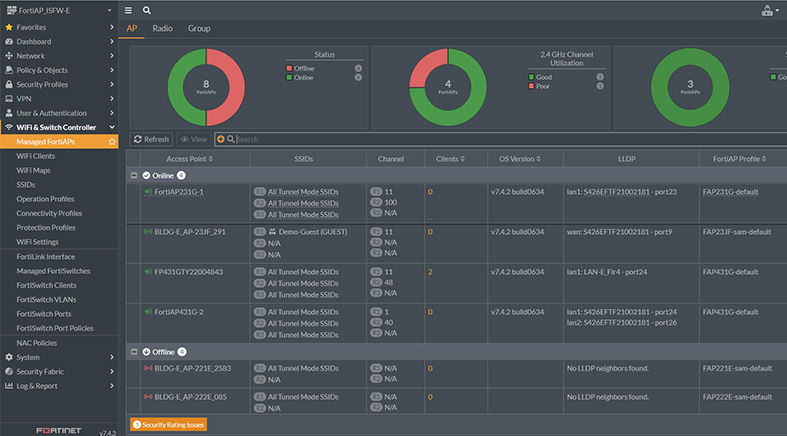The width and height of the screenshot is (787, 436).
Task: Click the Policy & Objects icon
Action: (x=9, y=70)
